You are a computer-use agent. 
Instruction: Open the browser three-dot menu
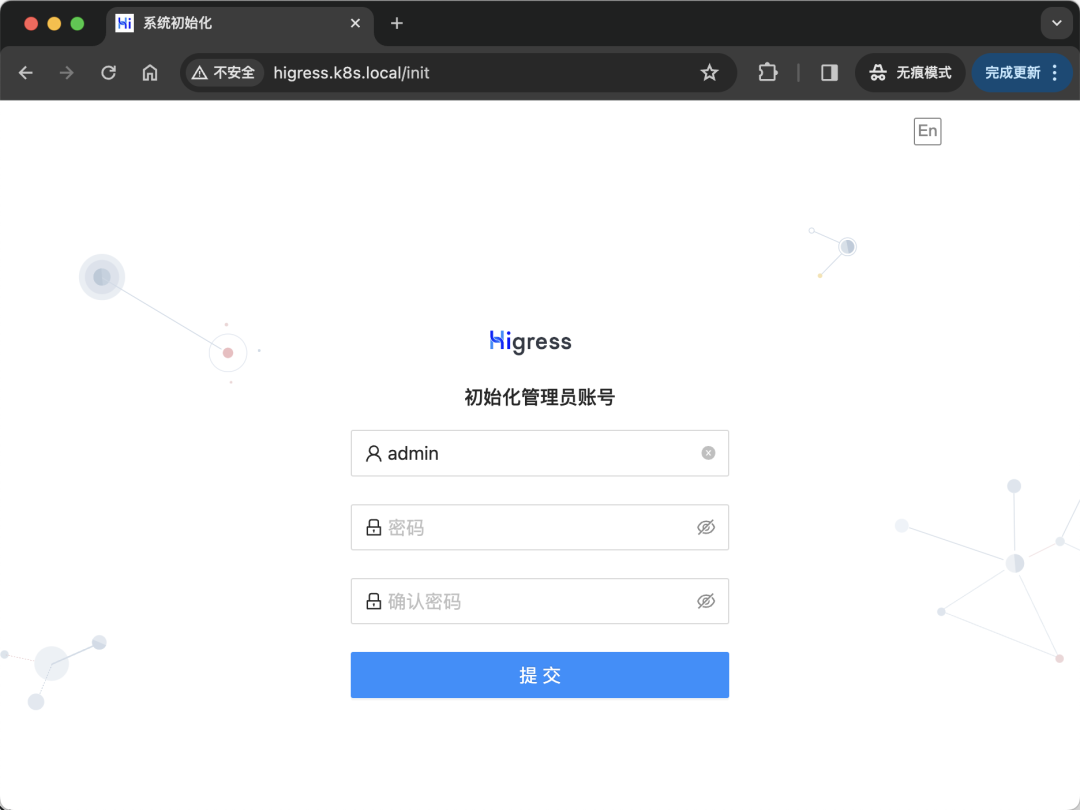(x=1055, y=73)
